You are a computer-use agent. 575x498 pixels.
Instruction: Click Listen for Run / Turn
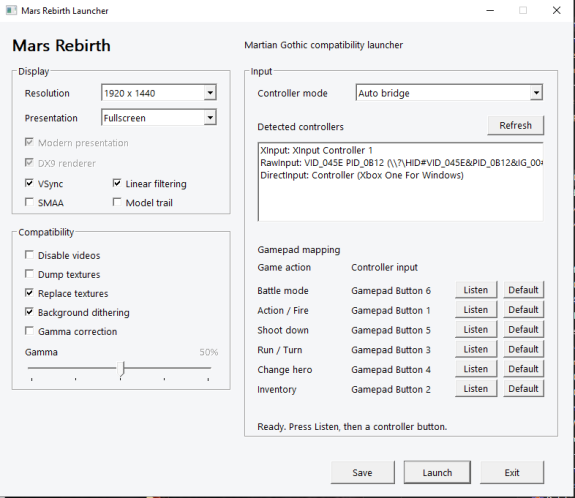pos(476,349)
